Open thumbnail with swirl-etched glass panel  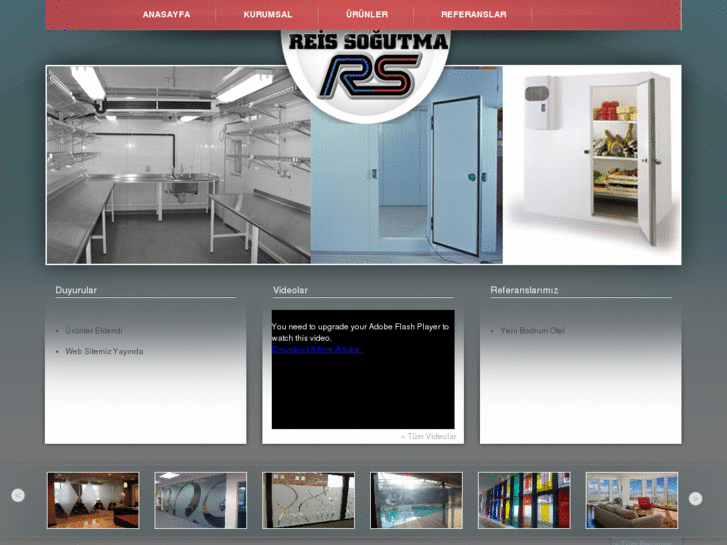coord(308,500)
